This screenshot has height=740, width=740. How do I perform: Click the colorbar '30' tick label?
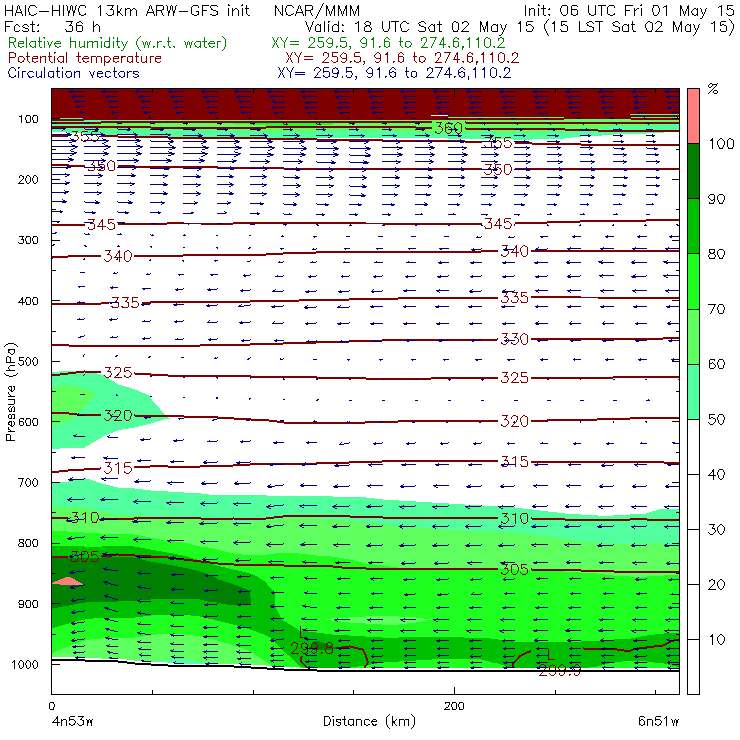tap(716, 530)
